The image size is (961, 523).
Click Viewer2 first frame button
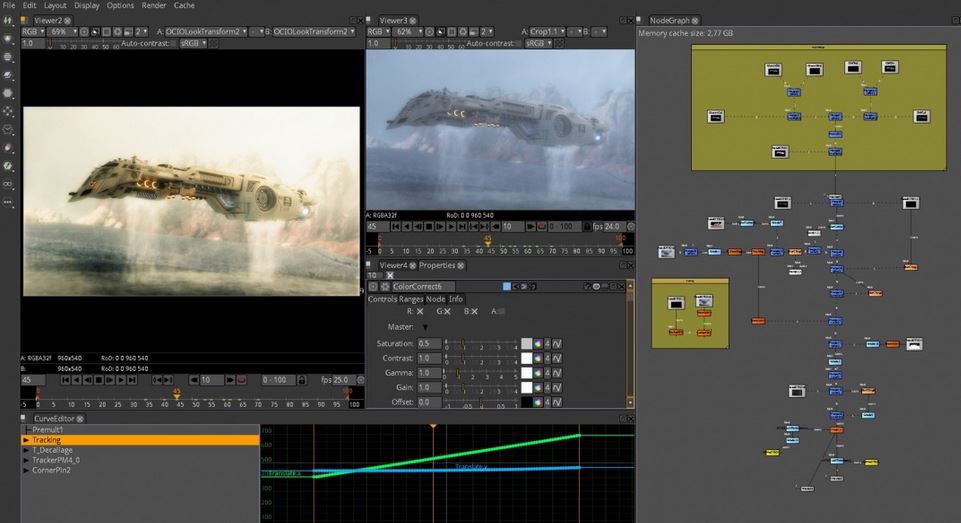coord(65,380)
